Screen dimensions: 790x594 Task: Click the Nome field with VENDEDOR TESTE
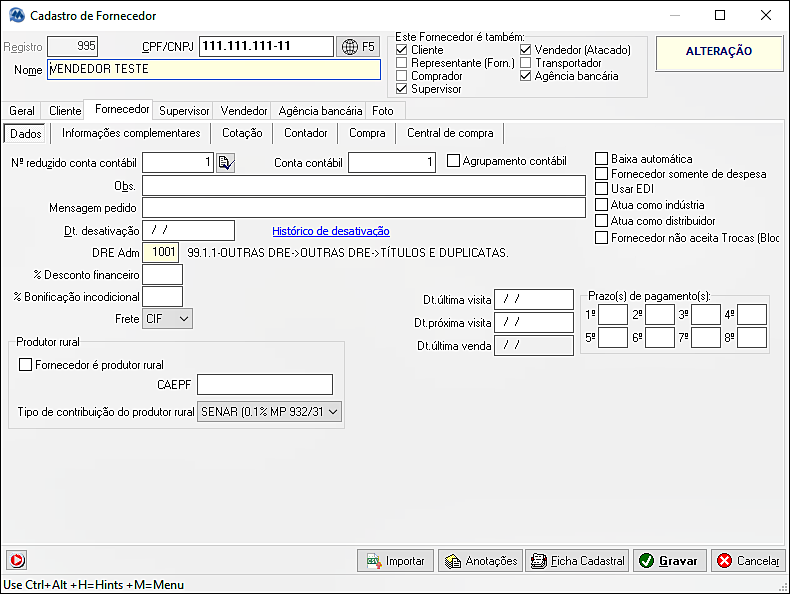[214, 70]
